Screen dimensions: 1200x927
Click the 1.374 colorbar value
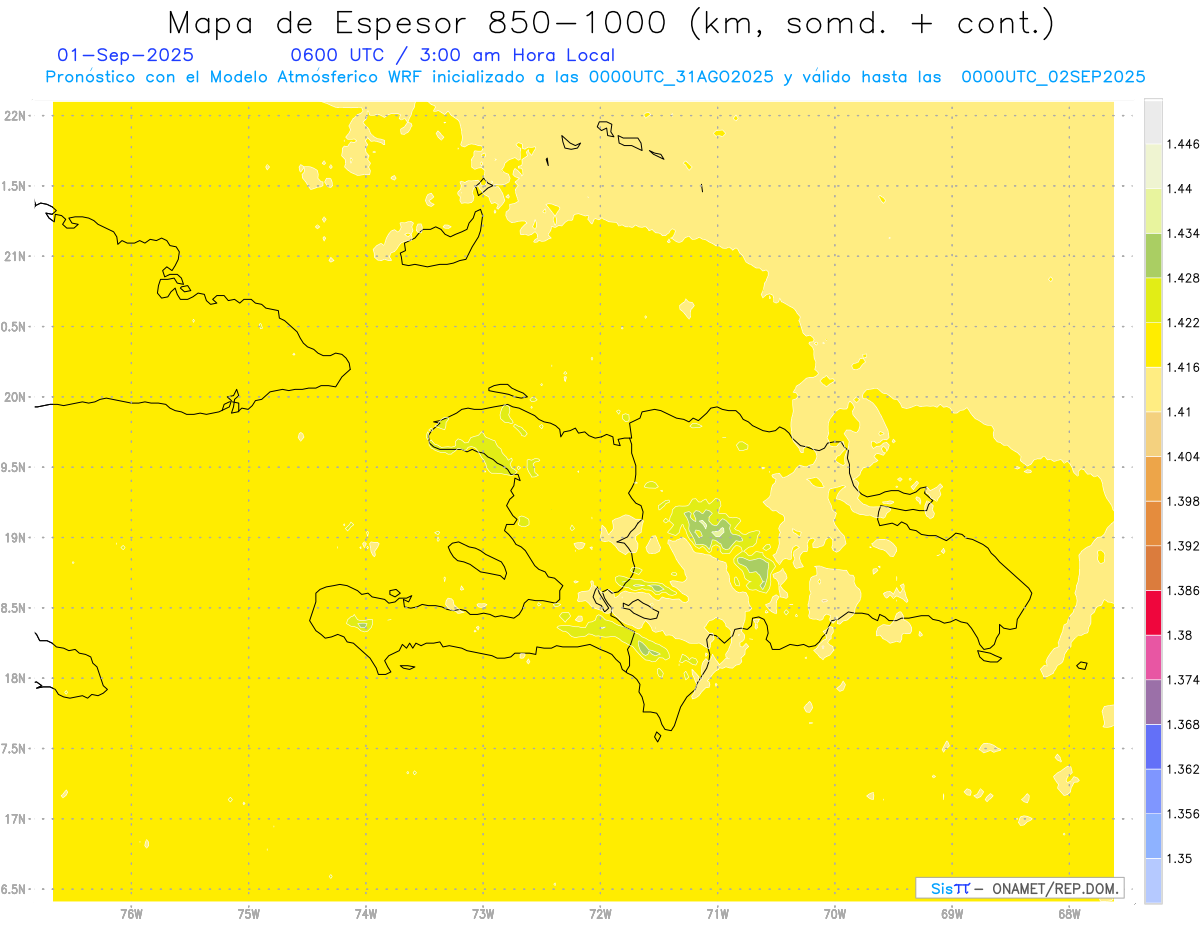[1183, 680]
